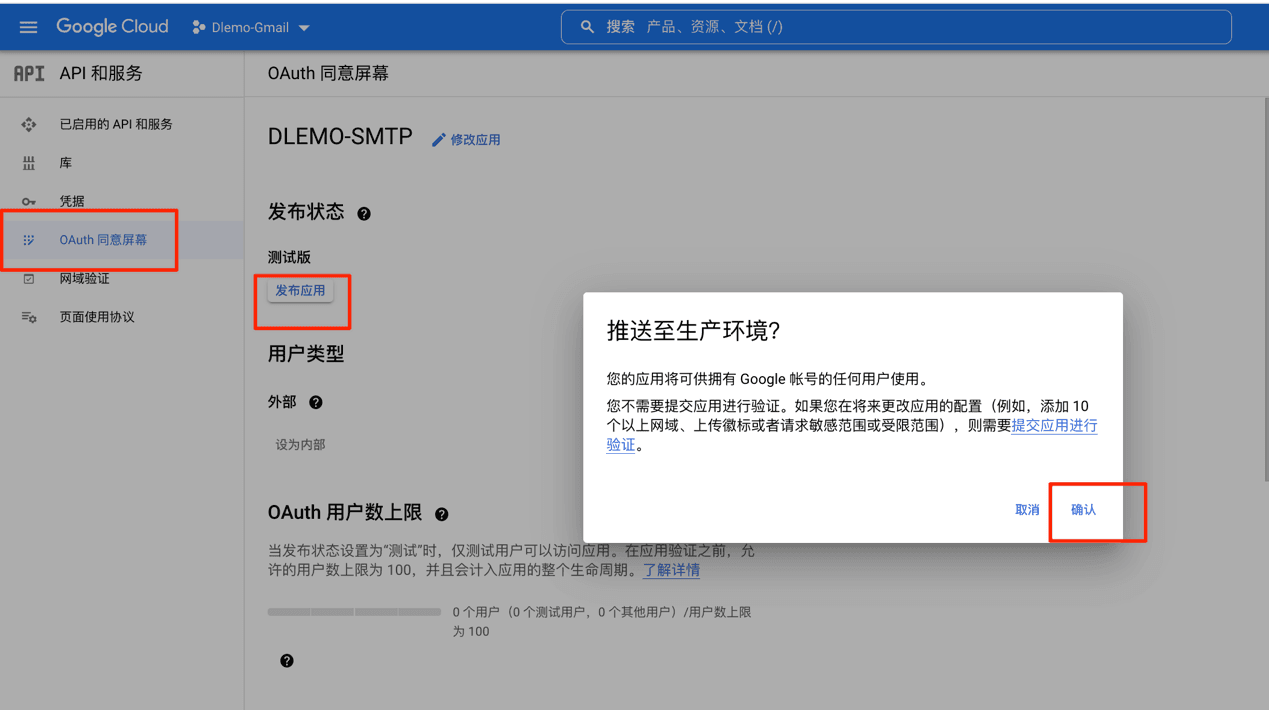Open 已启用的 API 和服务 menu item

(x=116, y=125)
